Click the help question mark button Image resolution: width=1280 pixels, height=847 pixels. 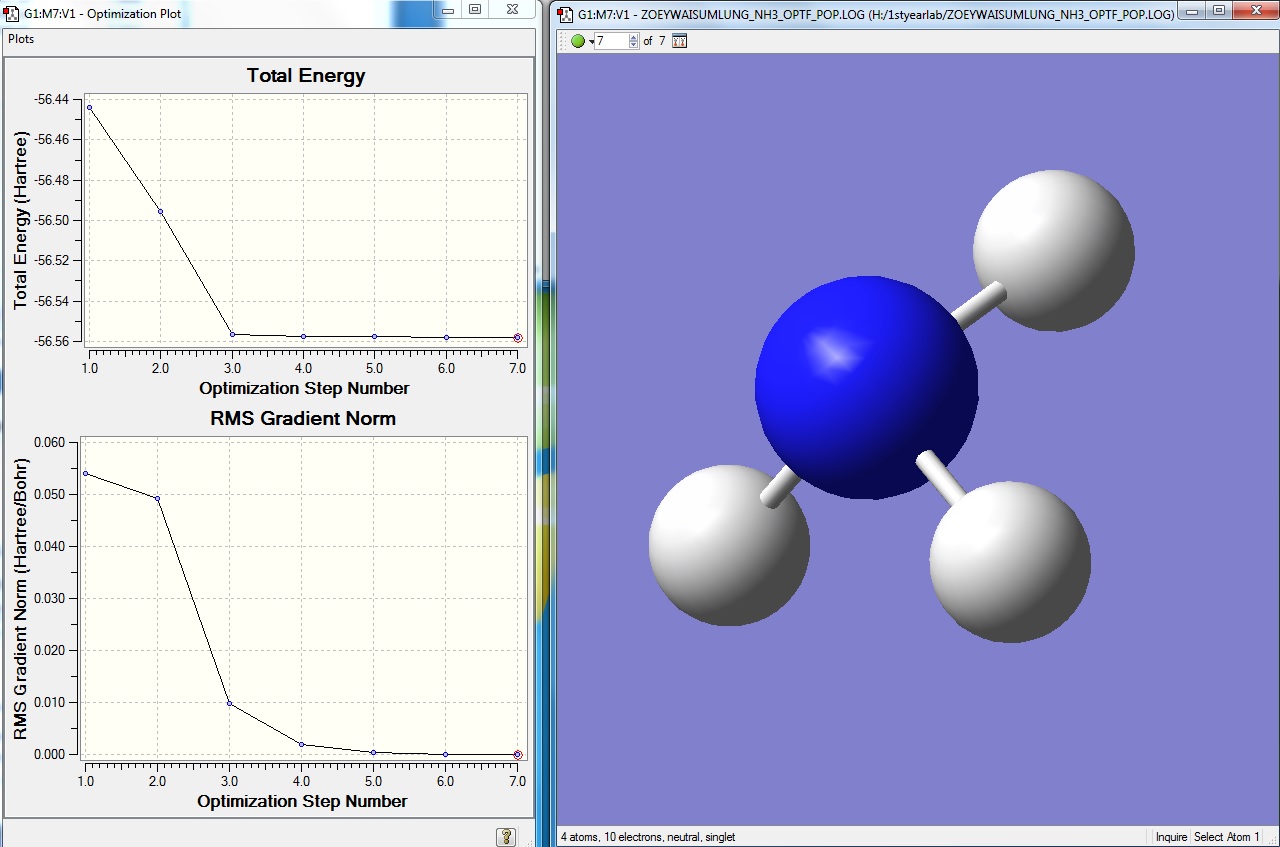tap(506, 836)
